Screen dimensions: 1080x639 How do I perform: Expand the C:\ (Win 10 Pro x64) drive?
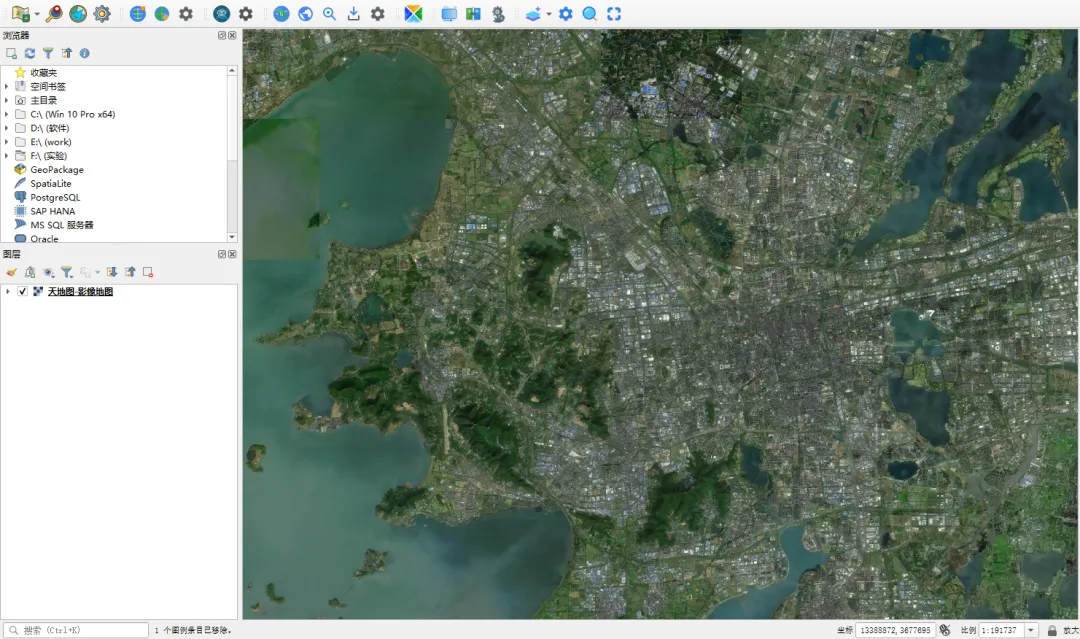click(7, 114)
